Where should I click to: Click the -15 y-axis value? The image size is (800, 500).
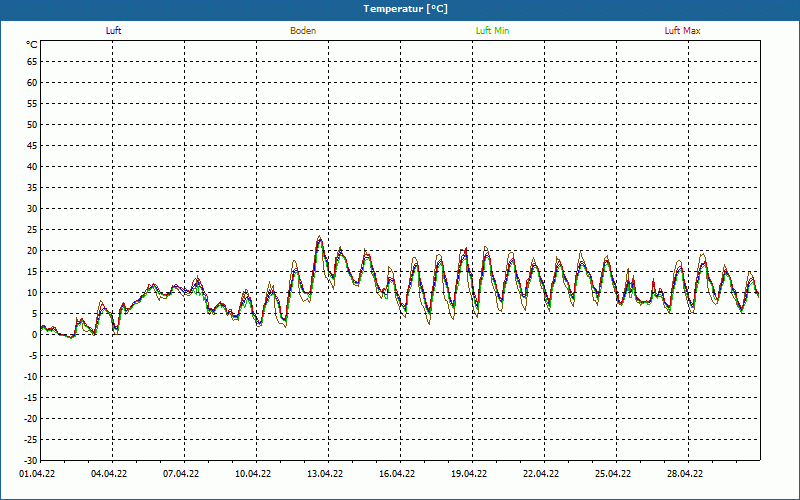31,397
